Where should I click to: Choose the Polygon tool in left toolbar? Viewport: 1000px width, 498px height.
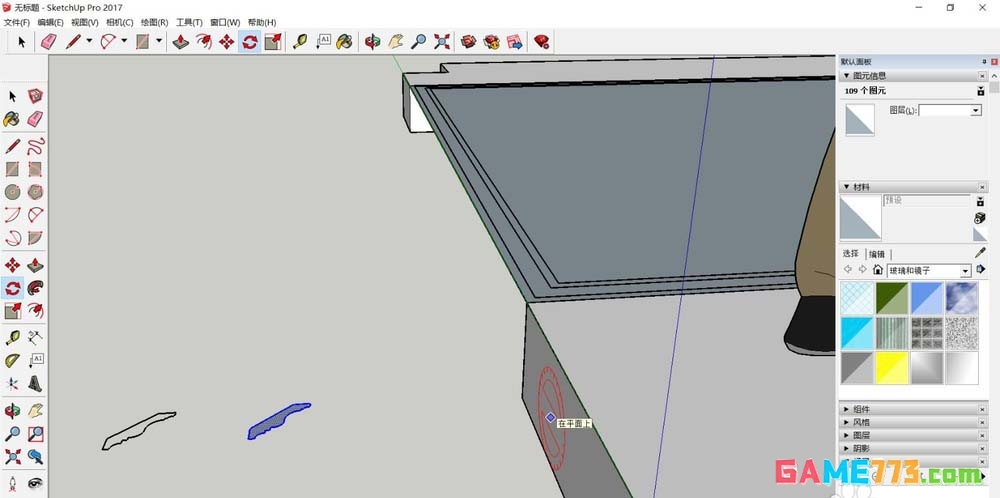click(x=35, y=191)
